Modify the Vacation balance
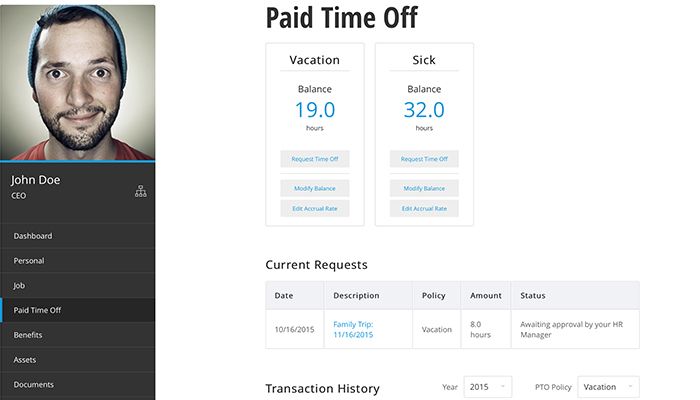Image resolution: width=700 pixels, height=400 pixels. click(315, 188)
